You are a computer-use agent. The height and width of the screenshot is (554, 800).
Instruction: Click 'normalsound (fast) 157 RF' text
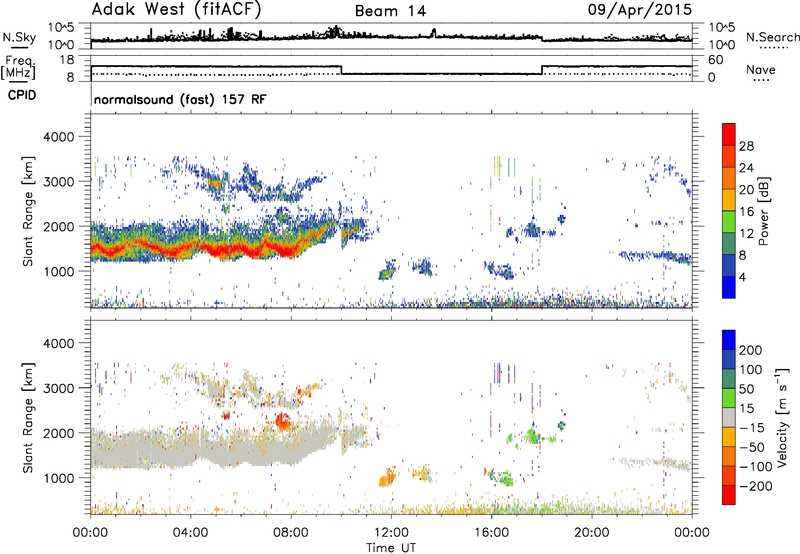(180, 99)
